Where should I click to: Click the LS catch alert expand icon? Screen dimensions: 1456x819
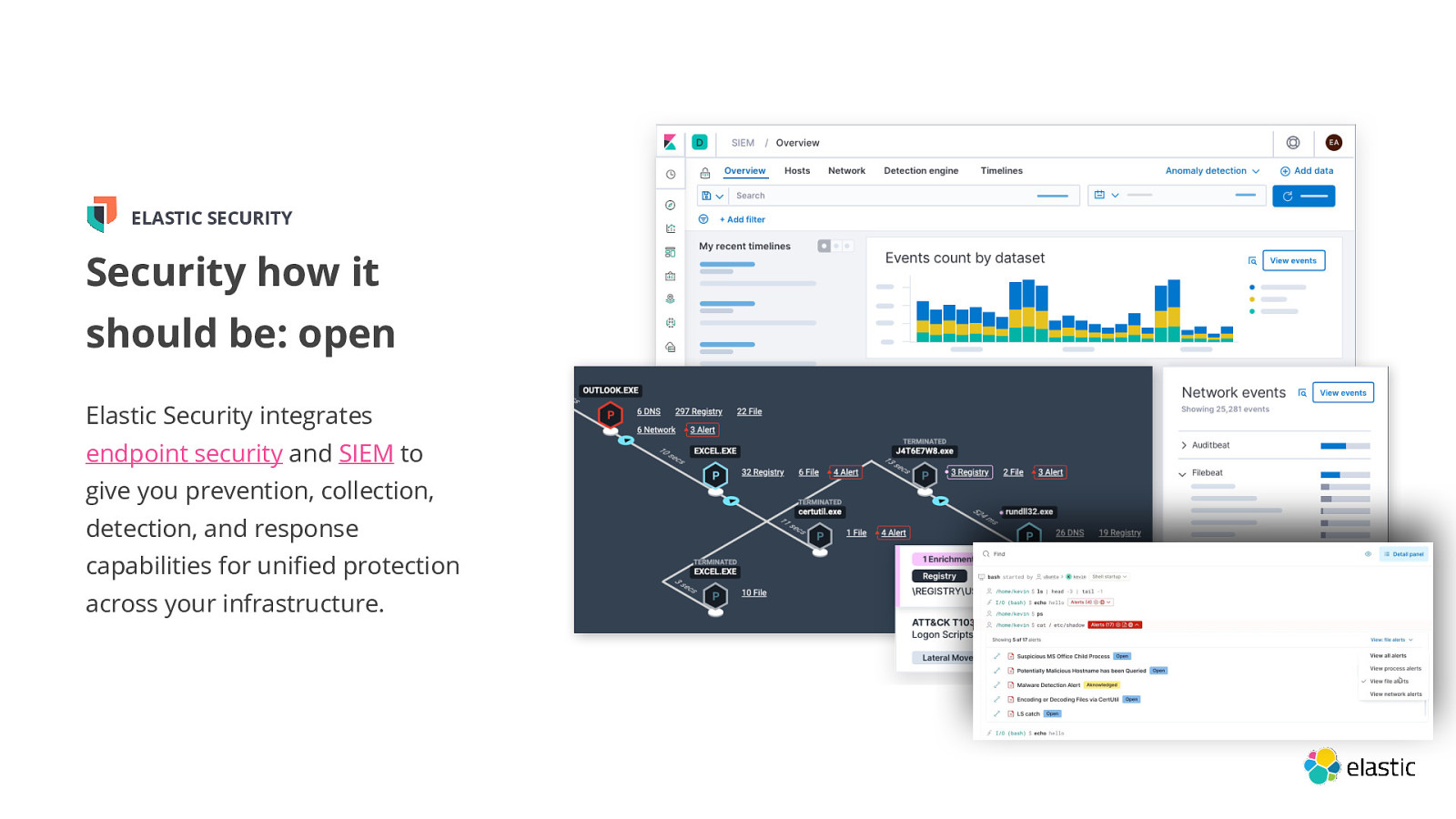(997, 713)
